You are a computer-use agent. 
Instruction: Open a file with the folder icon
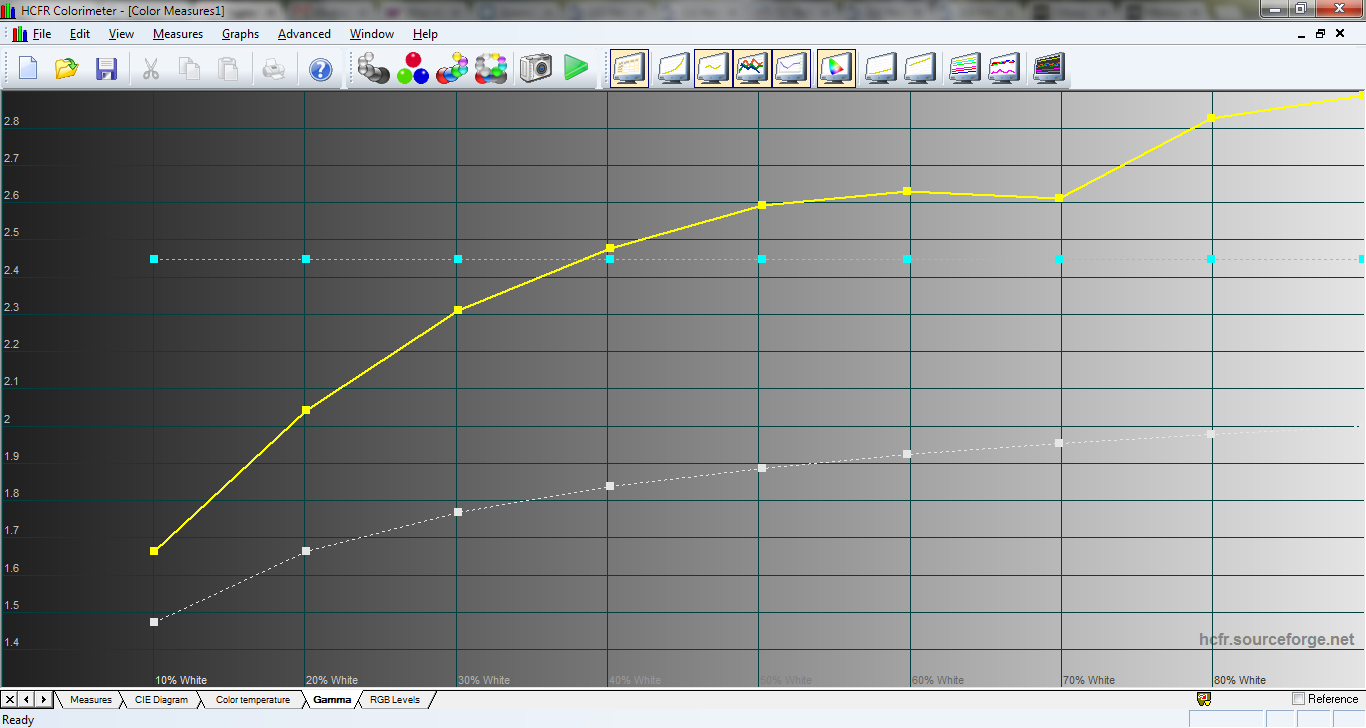point(67,69)
